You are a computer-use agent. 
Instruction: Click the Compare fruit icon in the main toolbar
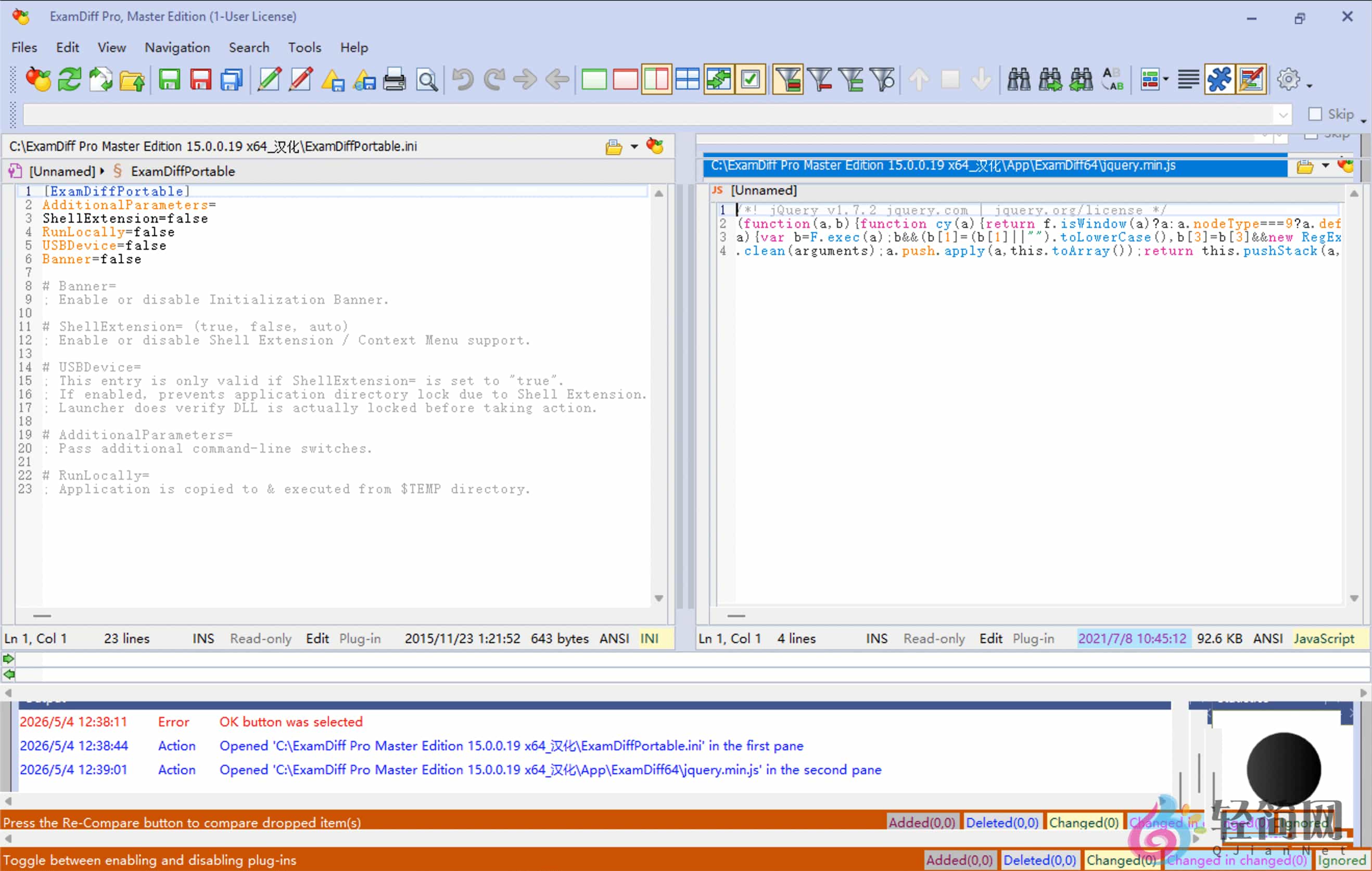(x=38, y=80)
